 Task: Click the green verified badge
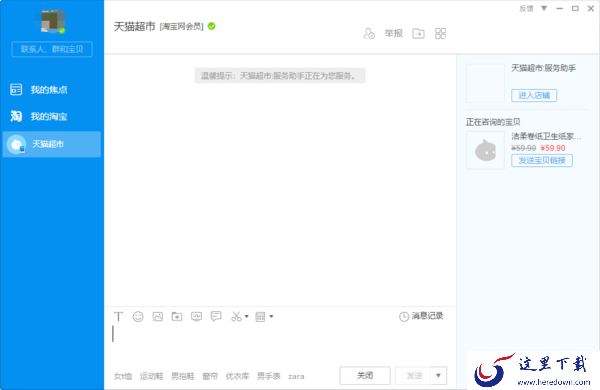coord(212,26)
